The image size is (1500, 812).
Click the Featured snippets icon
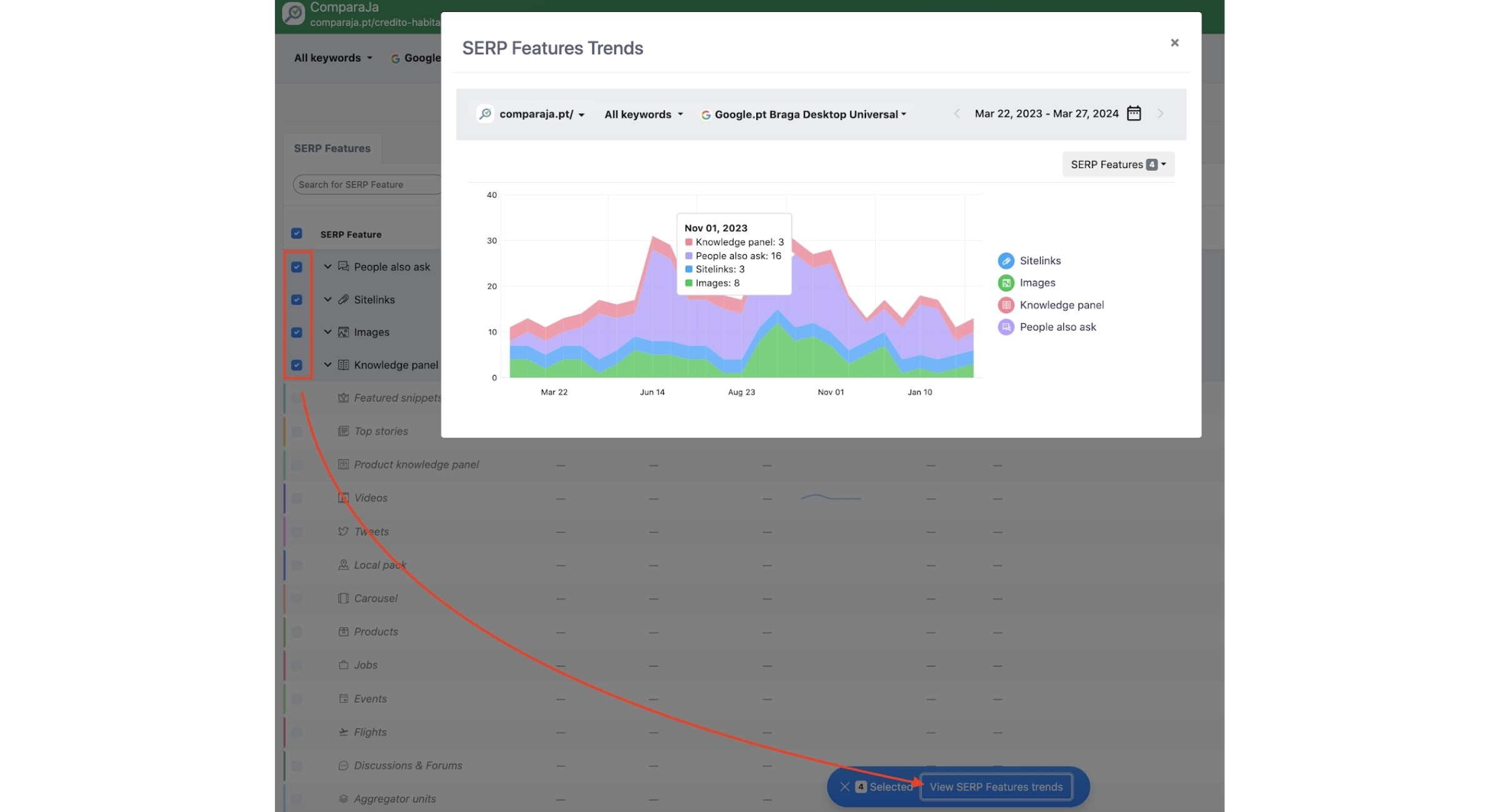coord(343,398)
